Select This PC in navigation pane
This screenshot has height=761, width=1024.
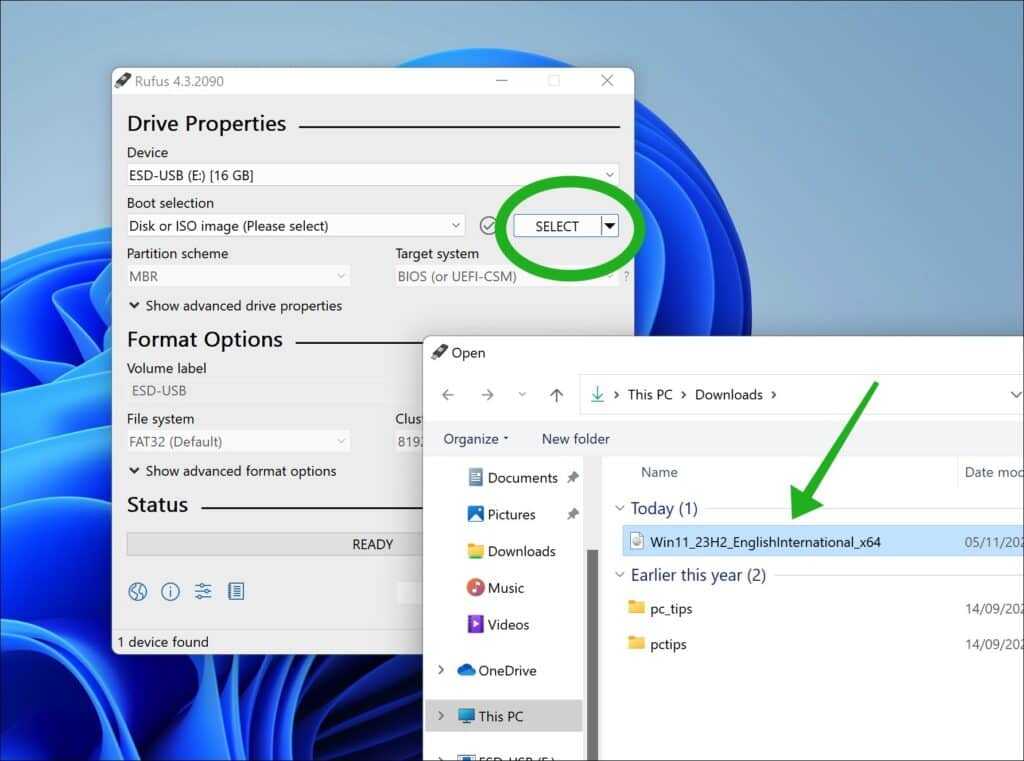[x=500, y=716]
